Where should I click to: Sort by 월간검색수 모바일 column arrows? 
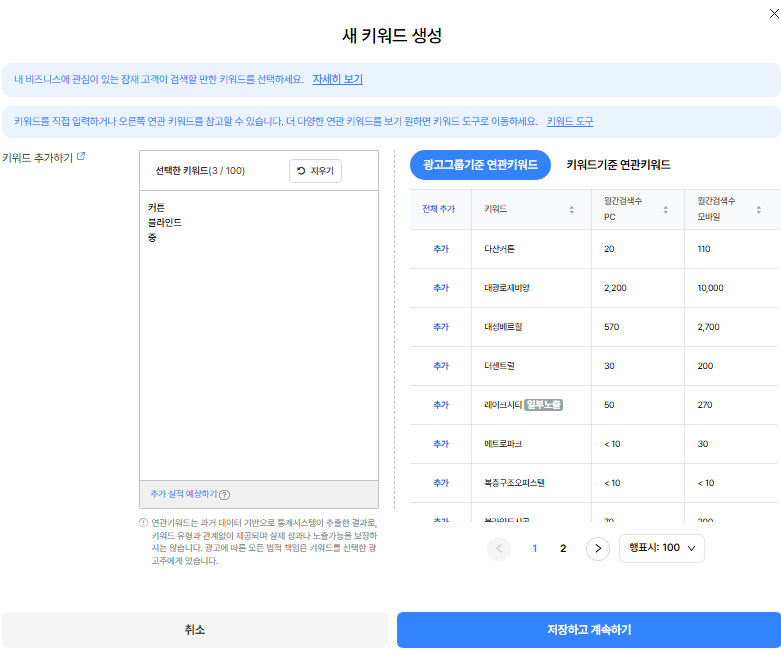759,210
